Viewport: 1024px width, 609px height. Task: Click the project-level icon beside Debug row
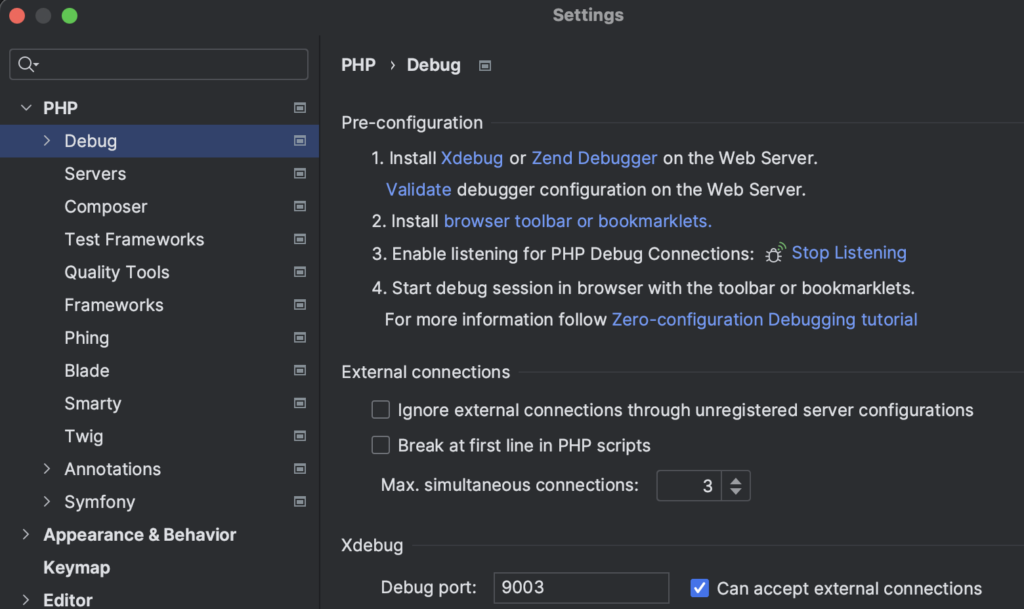(300, 140)
